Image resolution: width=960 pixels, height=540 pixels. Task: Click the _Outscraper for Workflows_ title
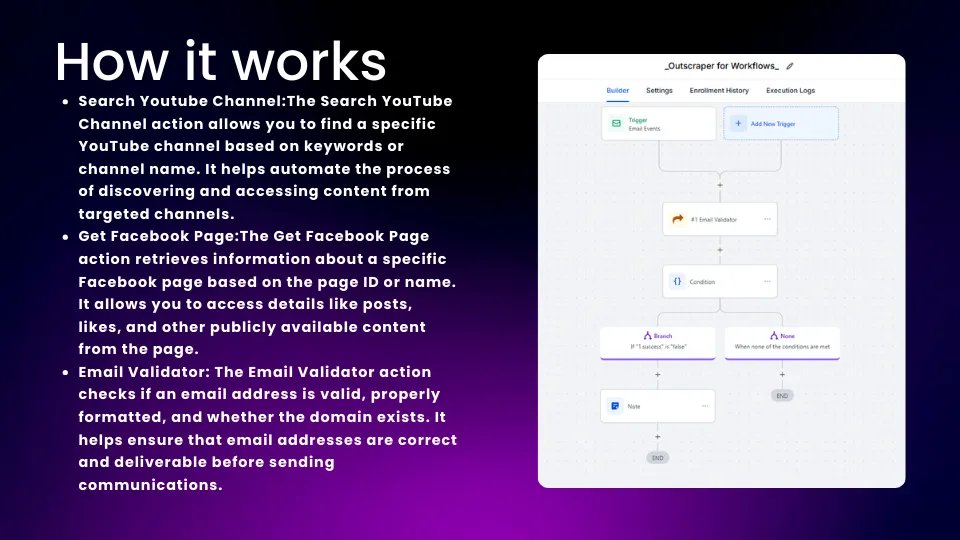tap(722, 66)
